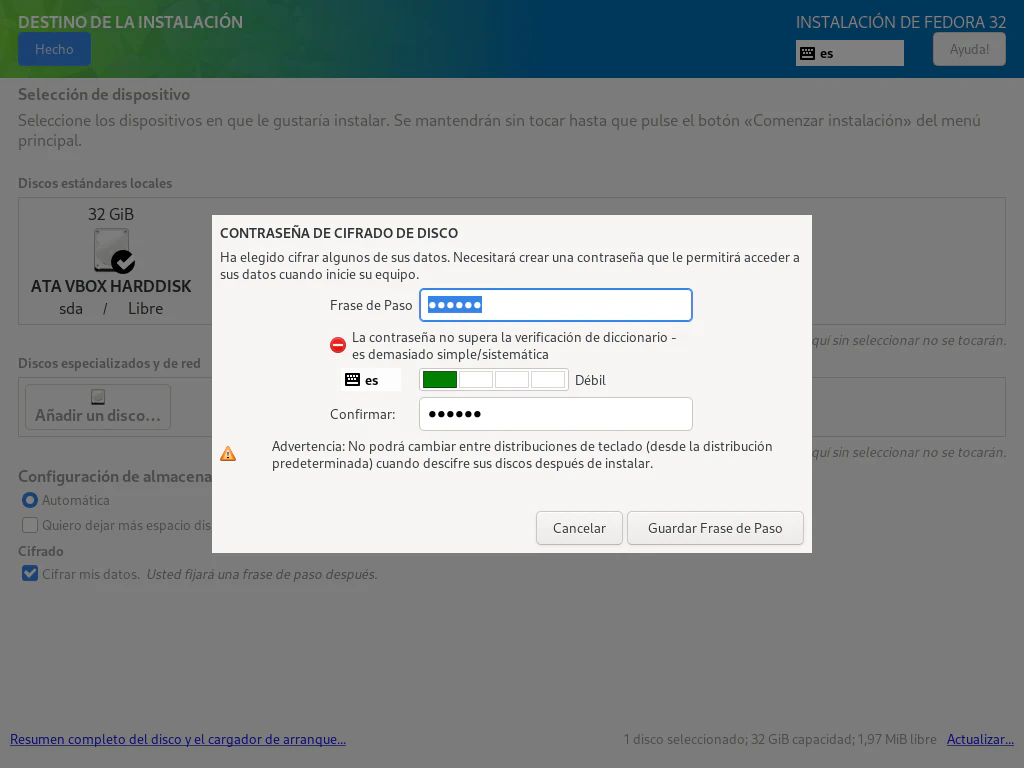Click the keyboard icon in the dialog
This screenshot has height=768, width=1024.
[x=352, y=380]
